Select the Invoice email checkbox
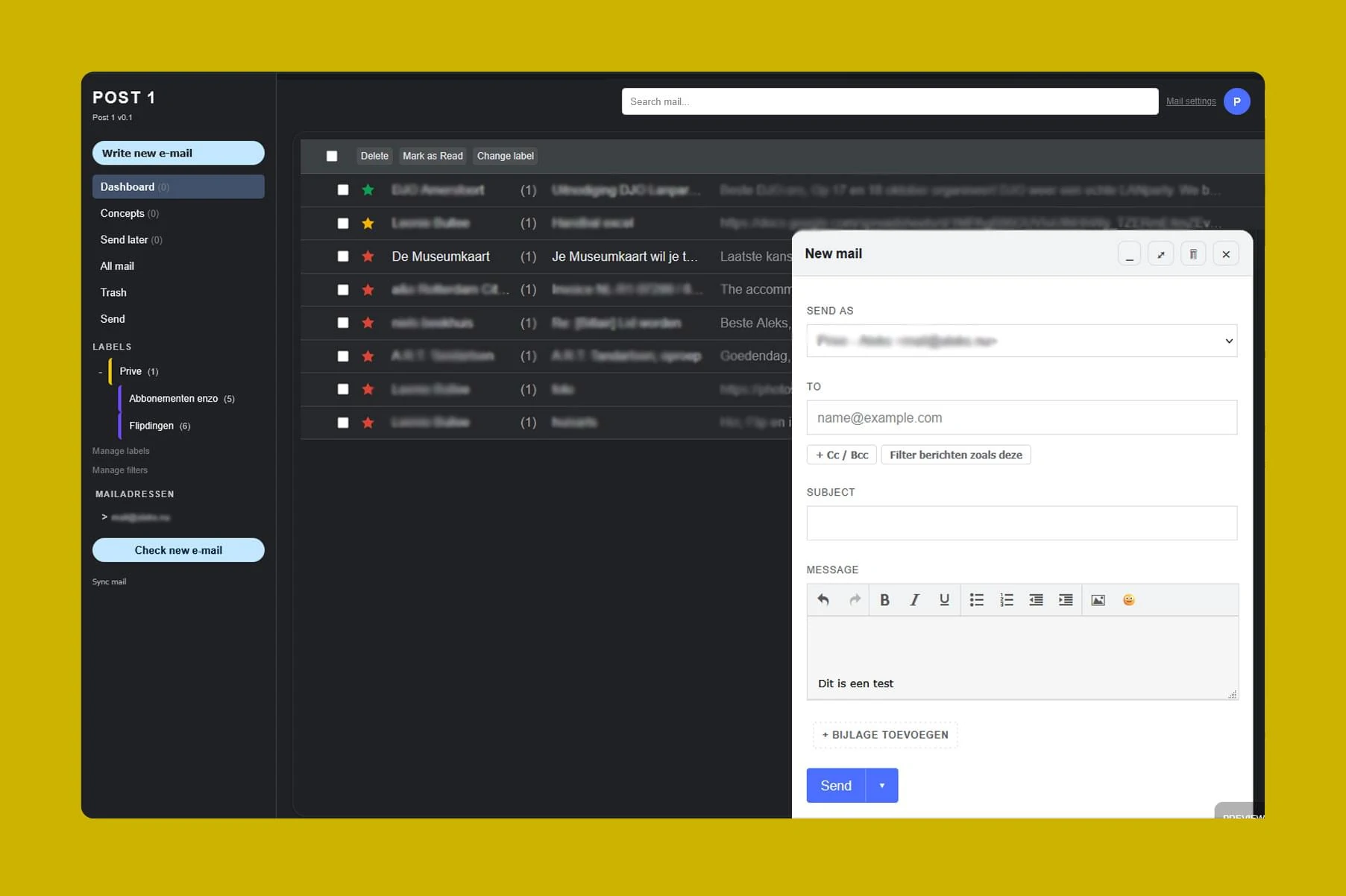Screen dimensions: 1346x896 tap(343, 289)
